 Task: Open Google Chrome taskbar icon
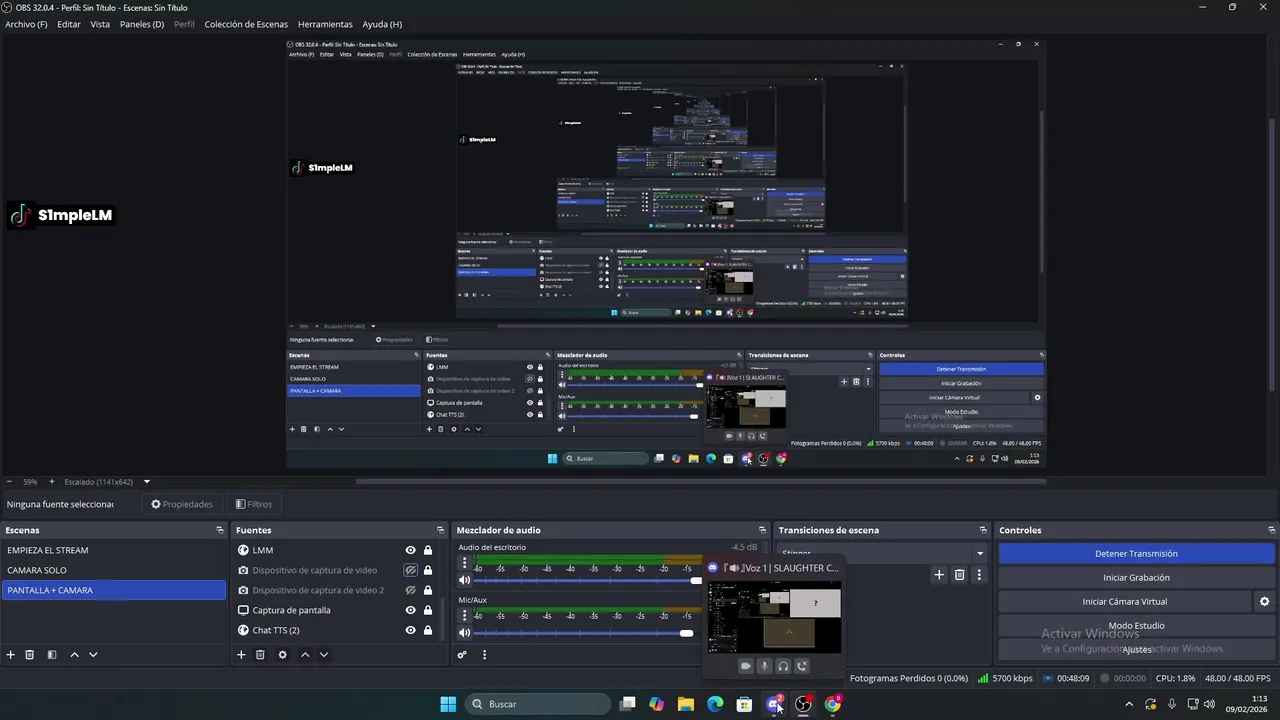click(832, 704)
